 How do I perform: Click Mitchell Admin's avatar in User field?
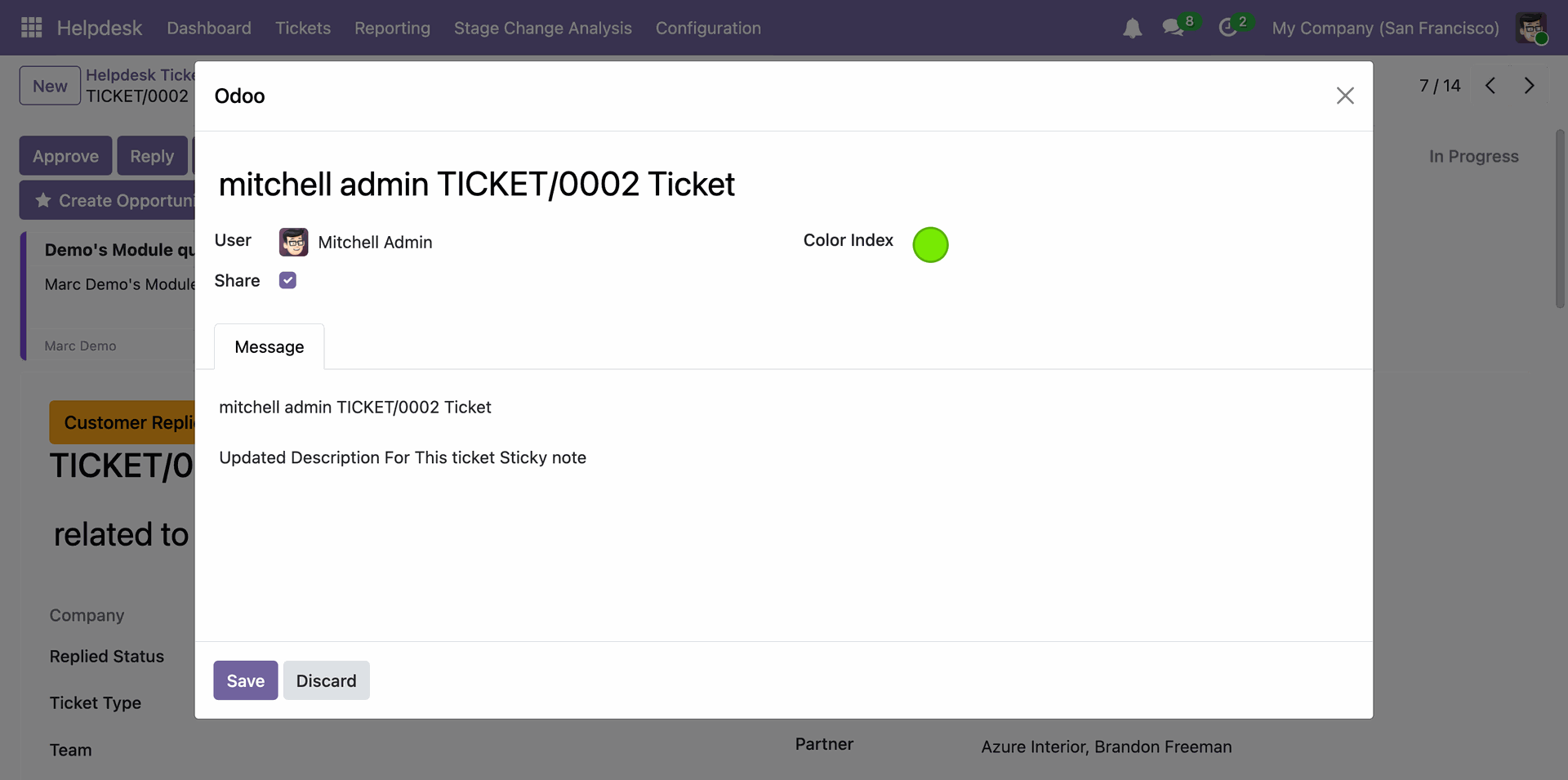tap(293, 243)
